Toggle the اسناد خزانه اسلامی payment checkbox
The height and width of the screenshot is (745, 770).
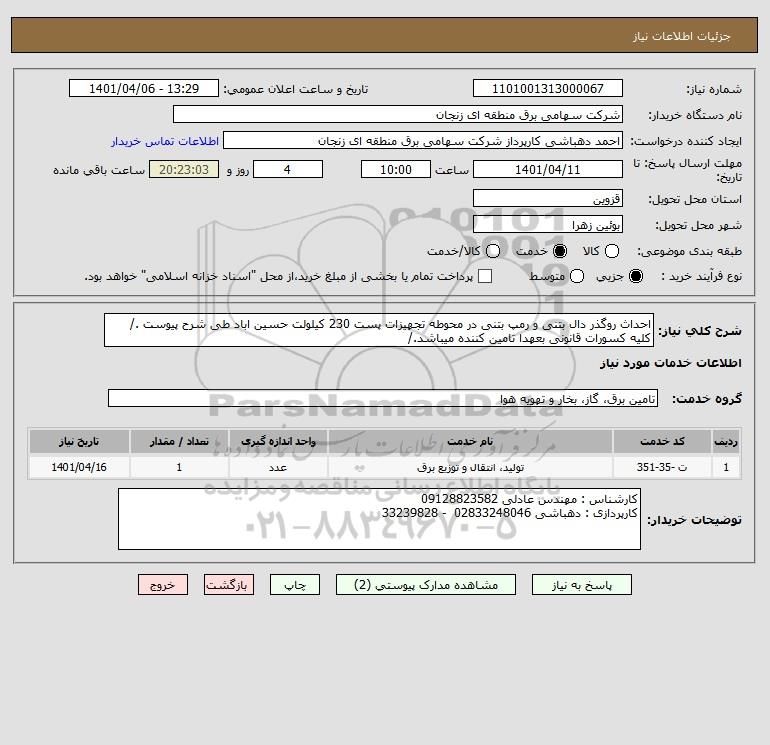pos(485,276)
